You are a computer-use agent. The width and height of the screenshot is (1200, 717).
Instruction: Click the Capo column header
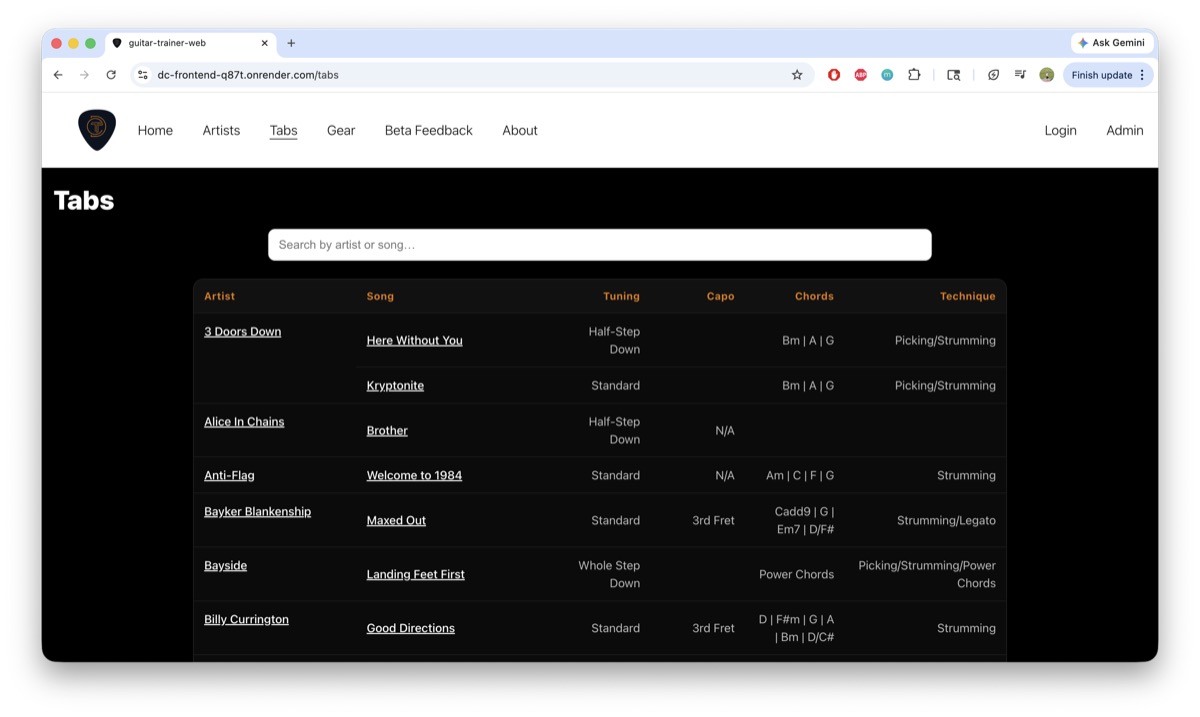pyautogui.click(x=720, y=296)
